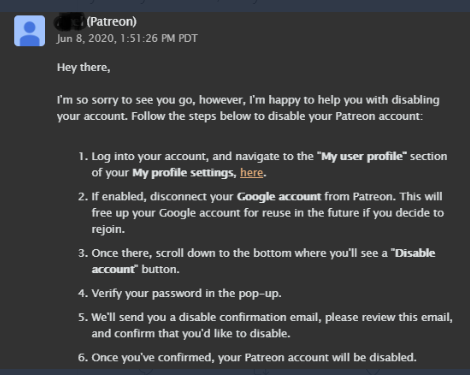Click list number "1." marker
470x375 pixels.
coord(83,156)
